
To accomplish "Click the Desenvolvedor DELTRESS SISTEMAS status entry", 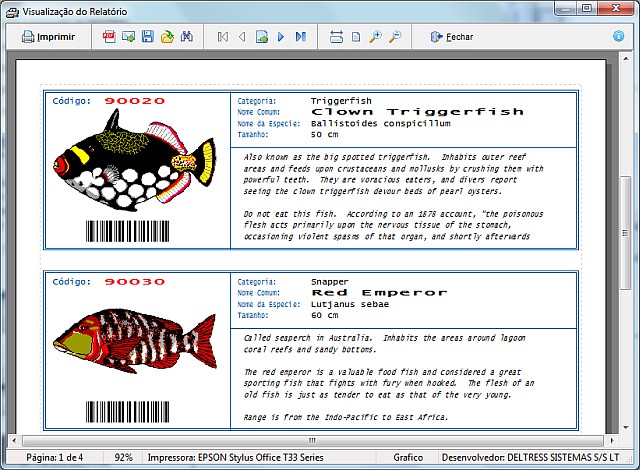I will [530, 457].
